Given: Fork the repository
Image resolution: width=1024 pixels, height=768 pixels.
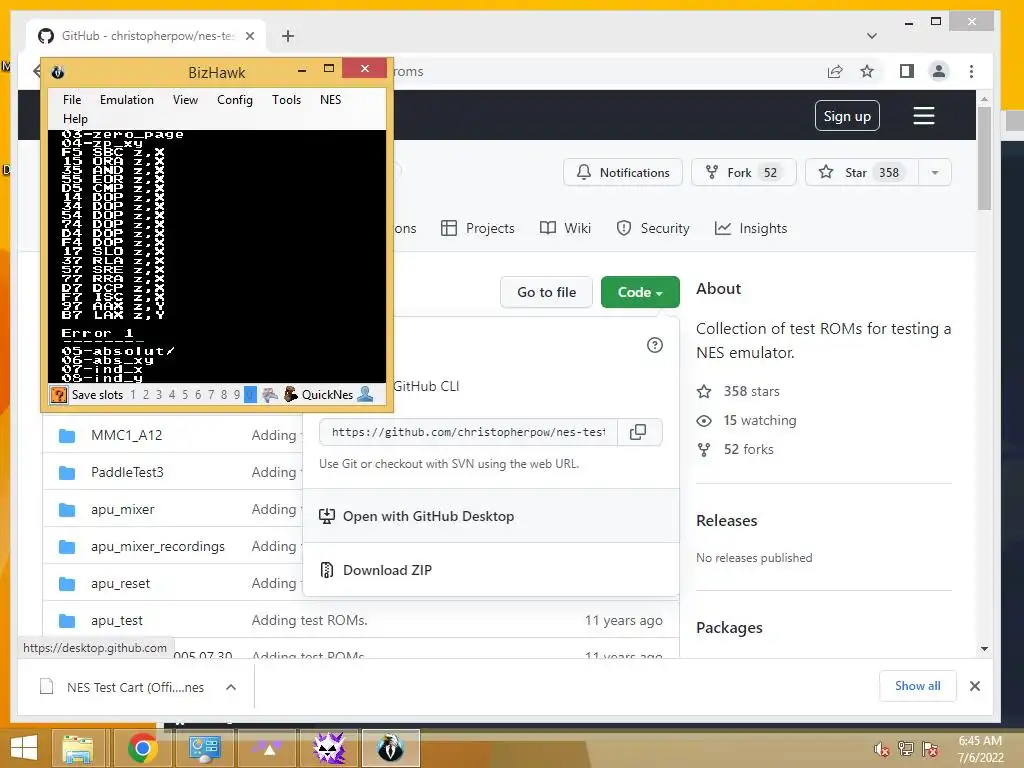Looking at the screenshot, I should coord(744,172).
